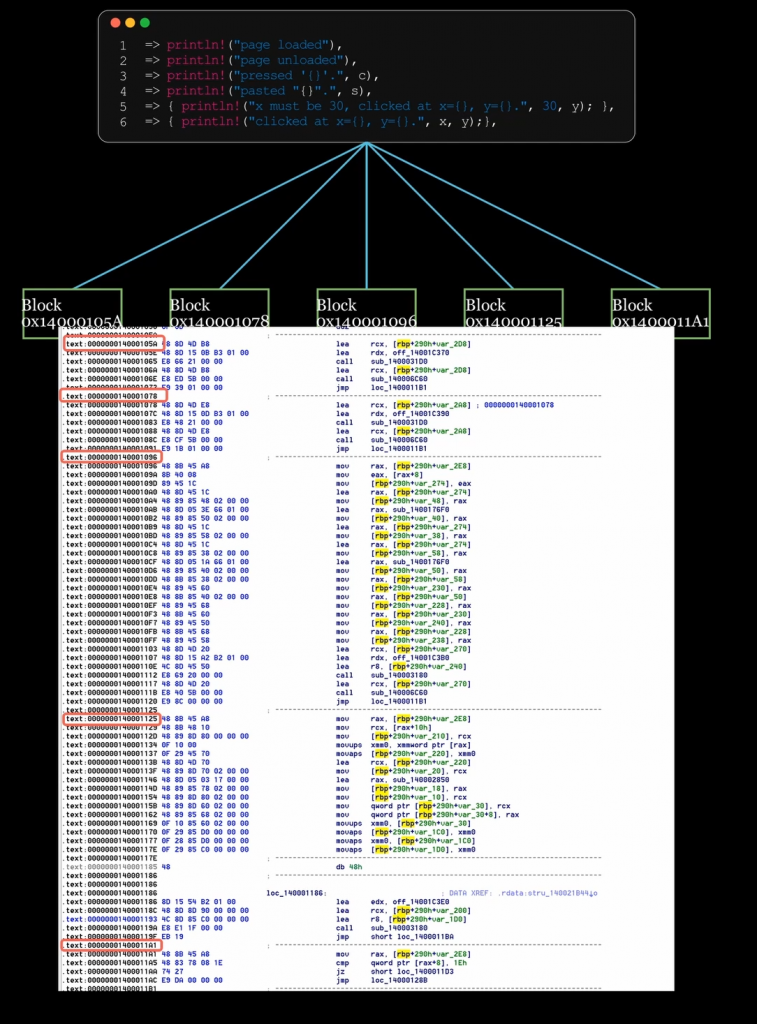Click the red close dot on code window

pos(115,23)
